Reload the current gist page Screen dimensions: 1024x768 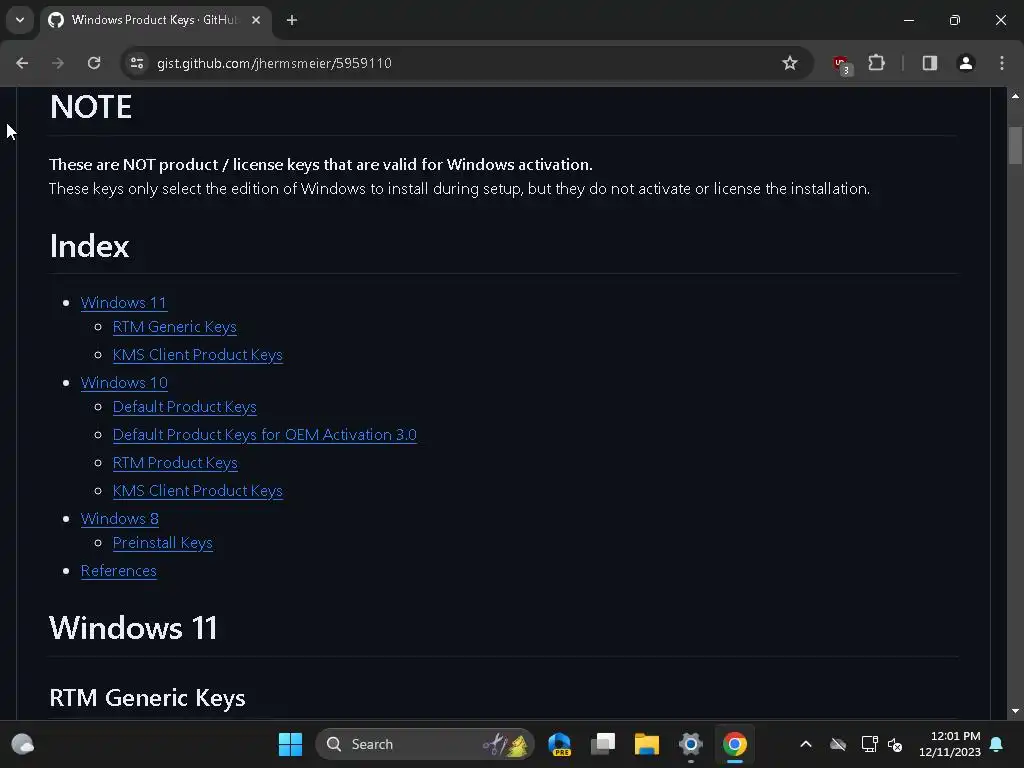tap(94, 63)
